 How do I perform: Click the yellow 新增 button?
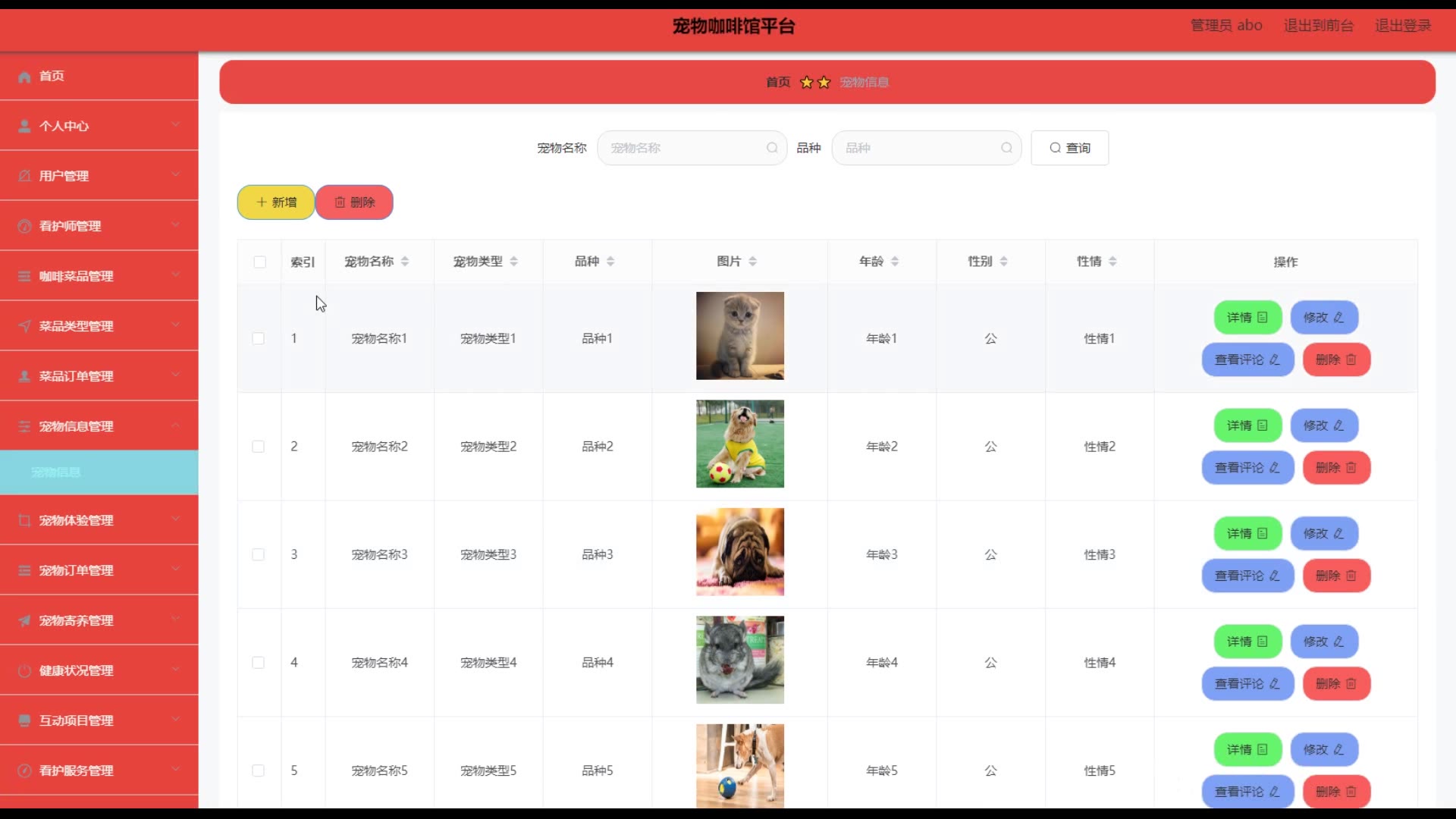click(276, 202)
